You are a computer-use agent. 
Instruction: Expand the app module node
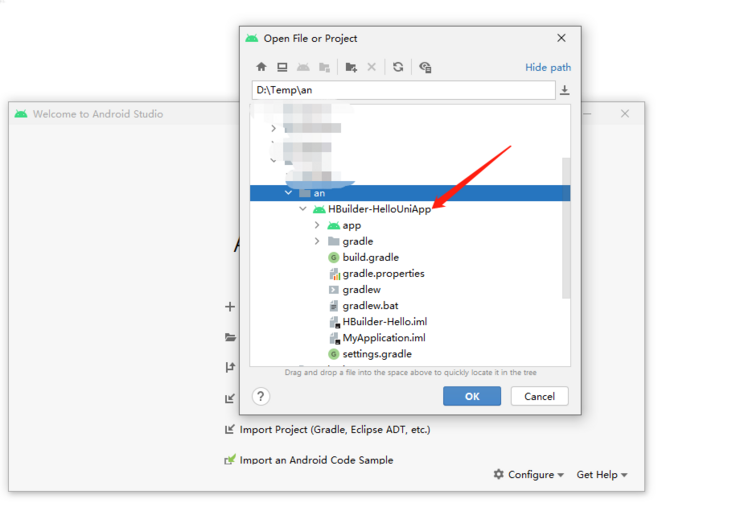point(317,225)
